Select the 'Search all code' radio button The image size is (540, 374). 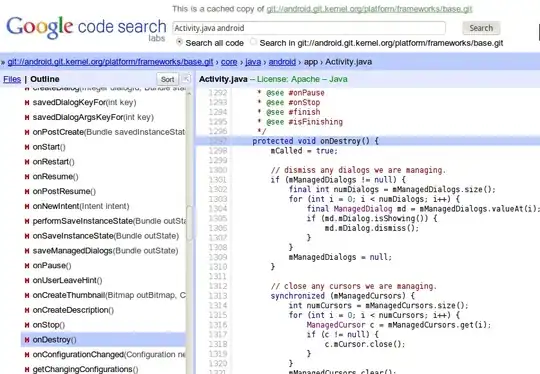pos(179,42)
